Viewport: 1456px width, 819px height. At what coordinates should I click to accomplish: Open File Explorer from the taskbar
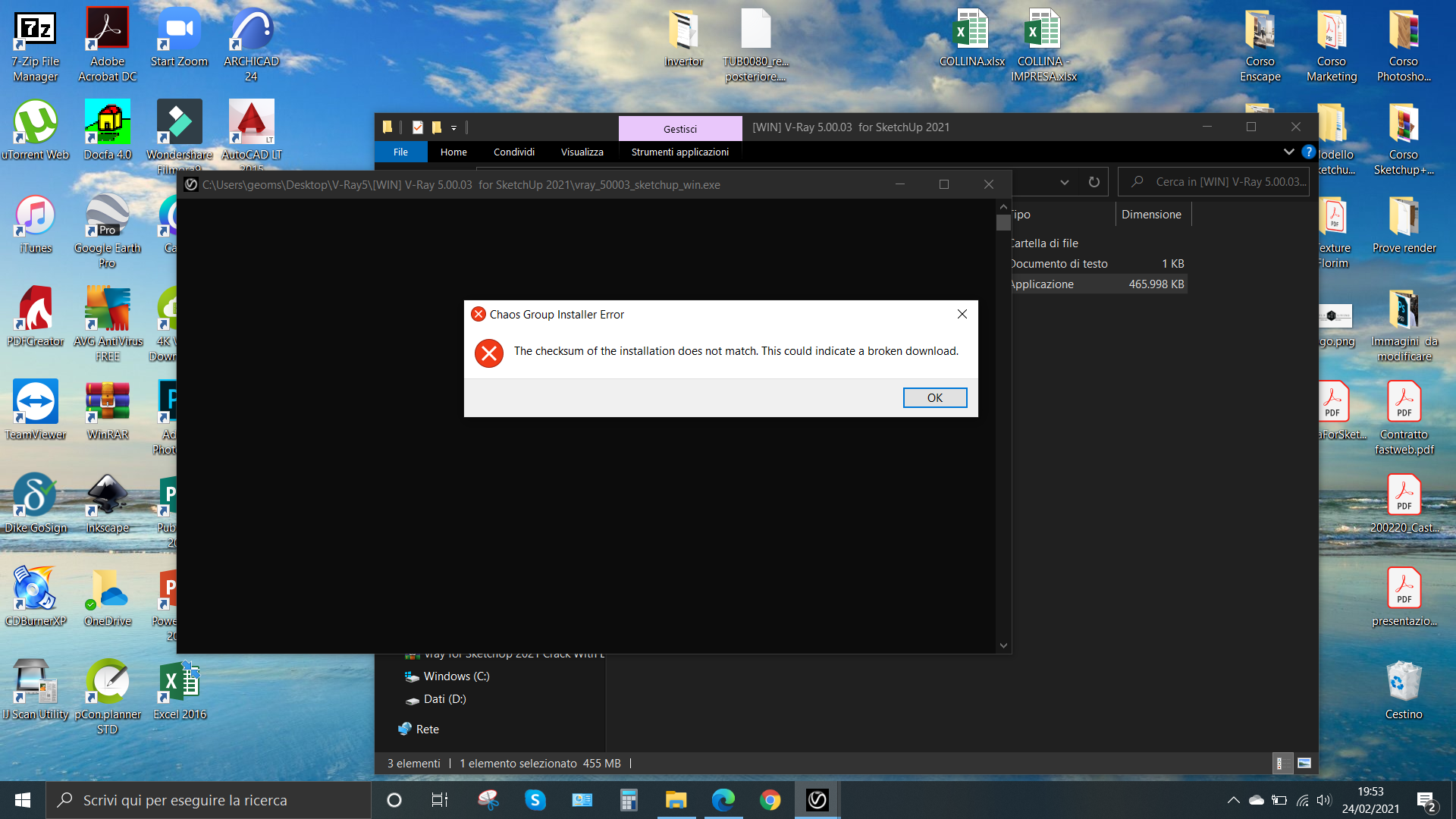(x=676, y=800)
